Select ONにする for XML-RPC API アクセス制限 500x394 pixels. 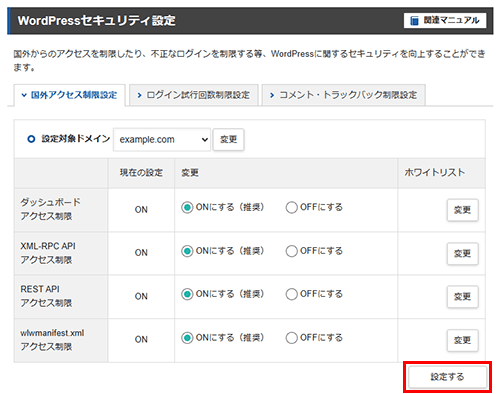[187, 251]
